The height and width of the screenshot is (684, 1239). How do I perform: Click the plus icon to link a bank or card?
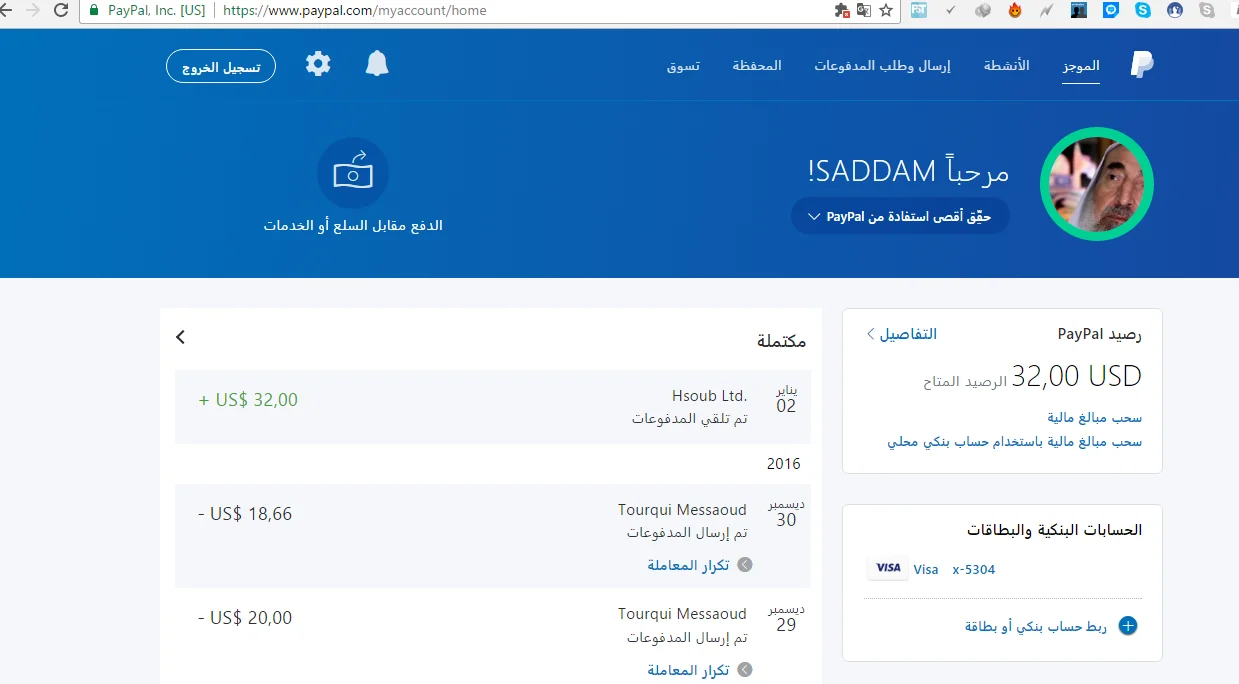point(1127,626)
